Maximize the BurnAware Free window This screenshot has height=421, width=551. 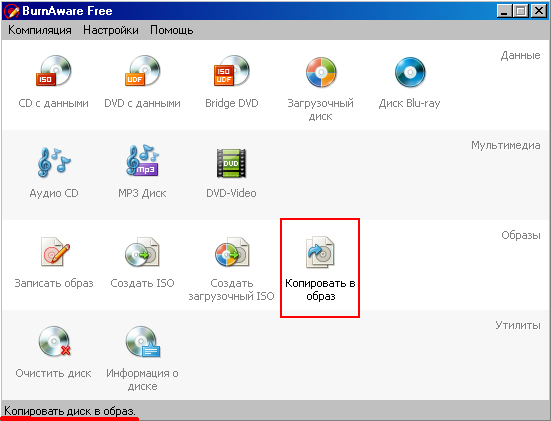521,11
